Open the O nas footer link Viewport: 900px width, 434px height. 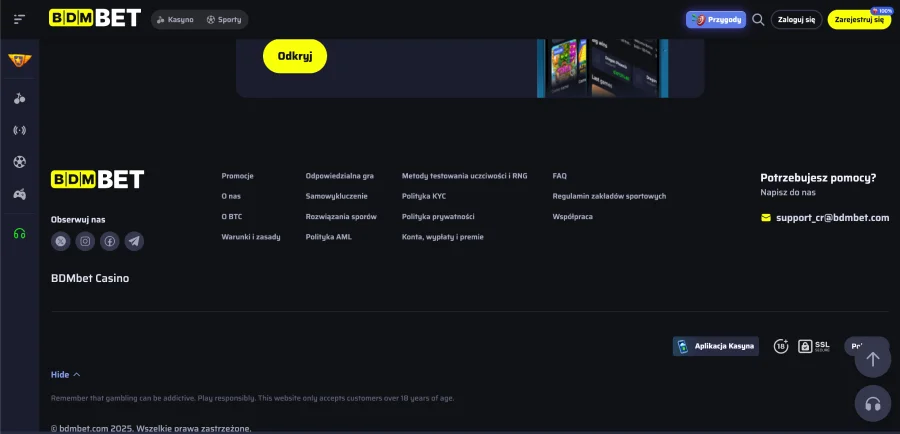click(x=231, y=196)
